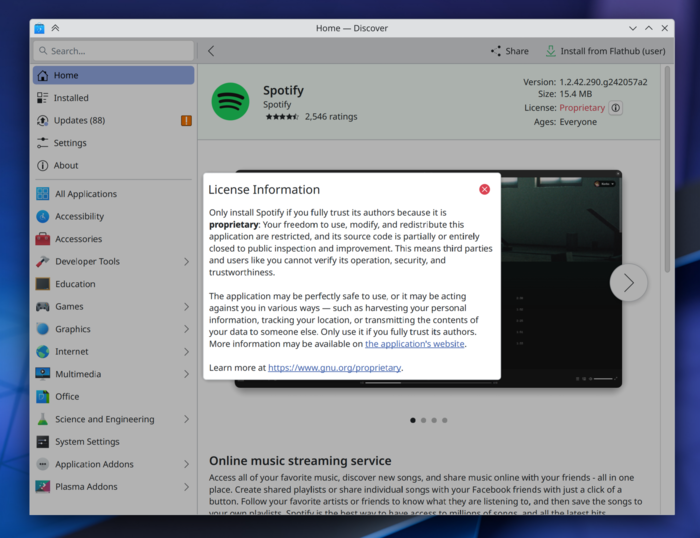Click the vertical scrollbar handle

[667, 169]
